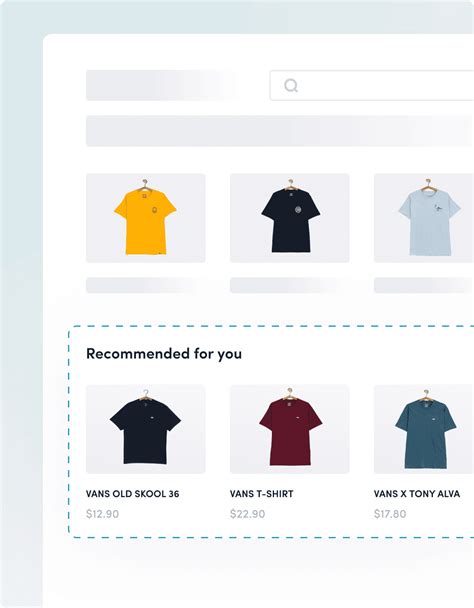Click the Recommended for you heading
474x608 pixels.
[x=164, y=354]
